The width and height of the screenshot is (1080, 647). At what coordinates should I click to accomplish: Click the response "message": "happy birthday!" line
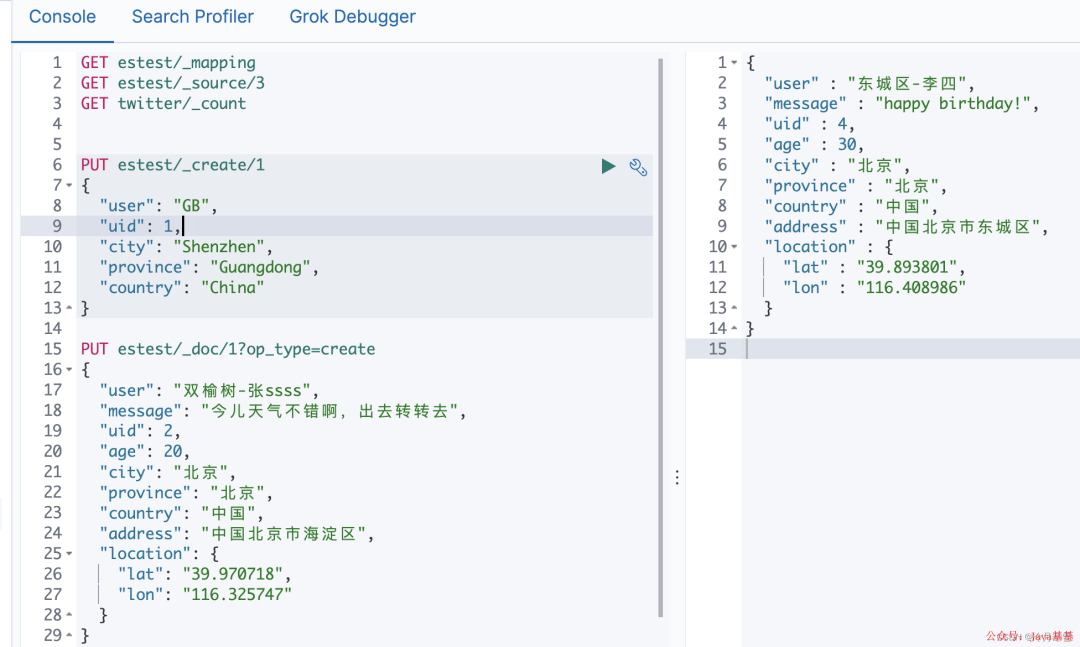tap(902, 103)
